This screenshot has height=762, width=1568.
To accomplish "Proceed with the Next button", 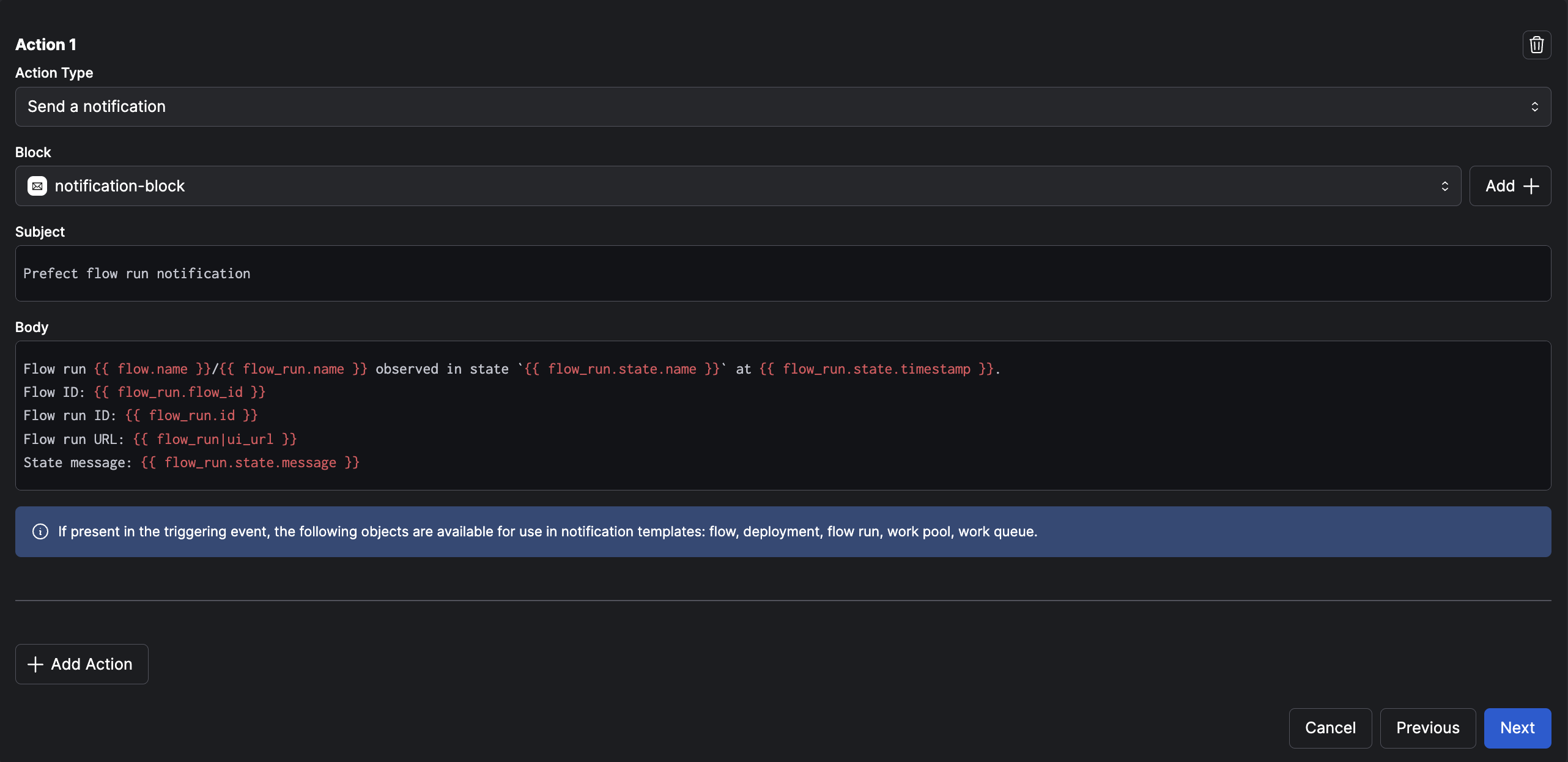I will 1517,728.
